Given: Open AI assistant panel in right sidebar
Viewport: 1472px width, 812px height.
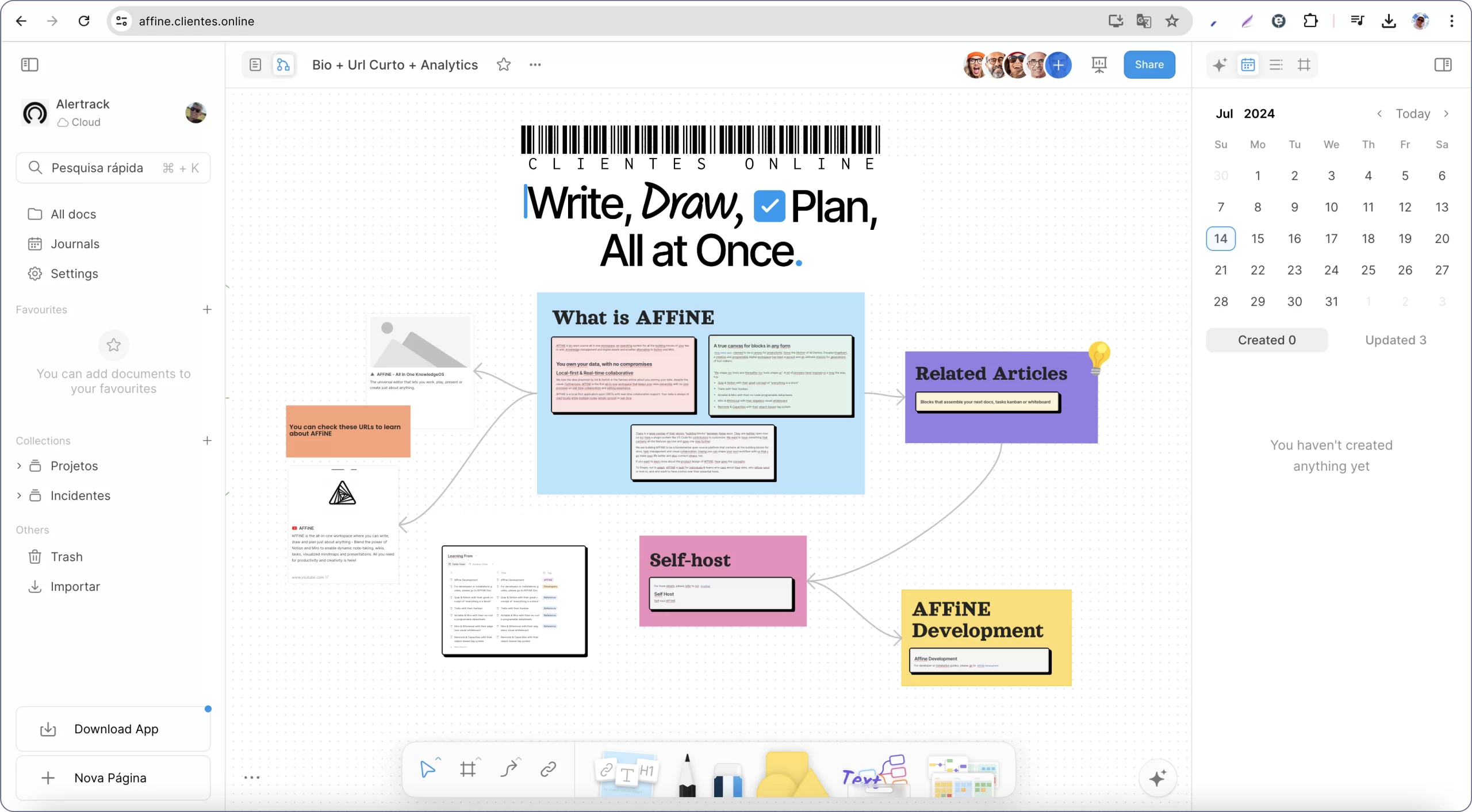Looking at the screenshot, I should 1219,65.
